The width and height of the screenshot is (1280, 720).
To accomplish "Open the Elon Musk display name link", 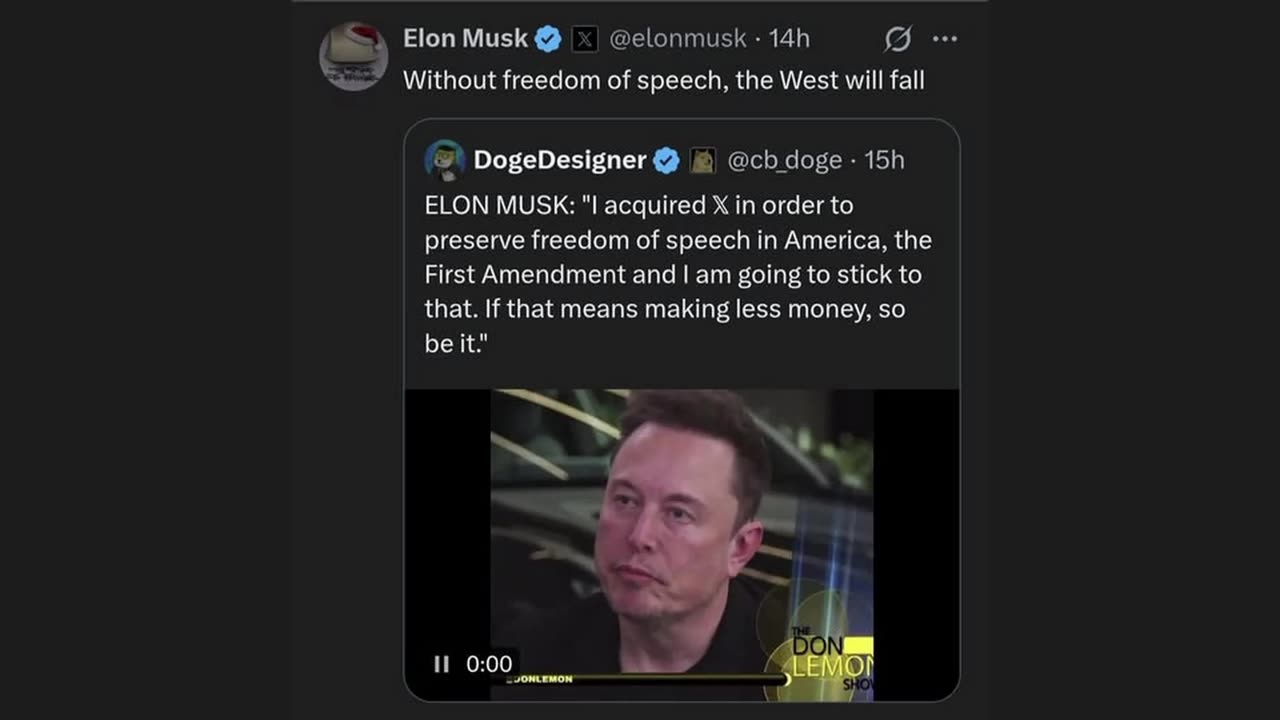I will (x=465, y=39).
